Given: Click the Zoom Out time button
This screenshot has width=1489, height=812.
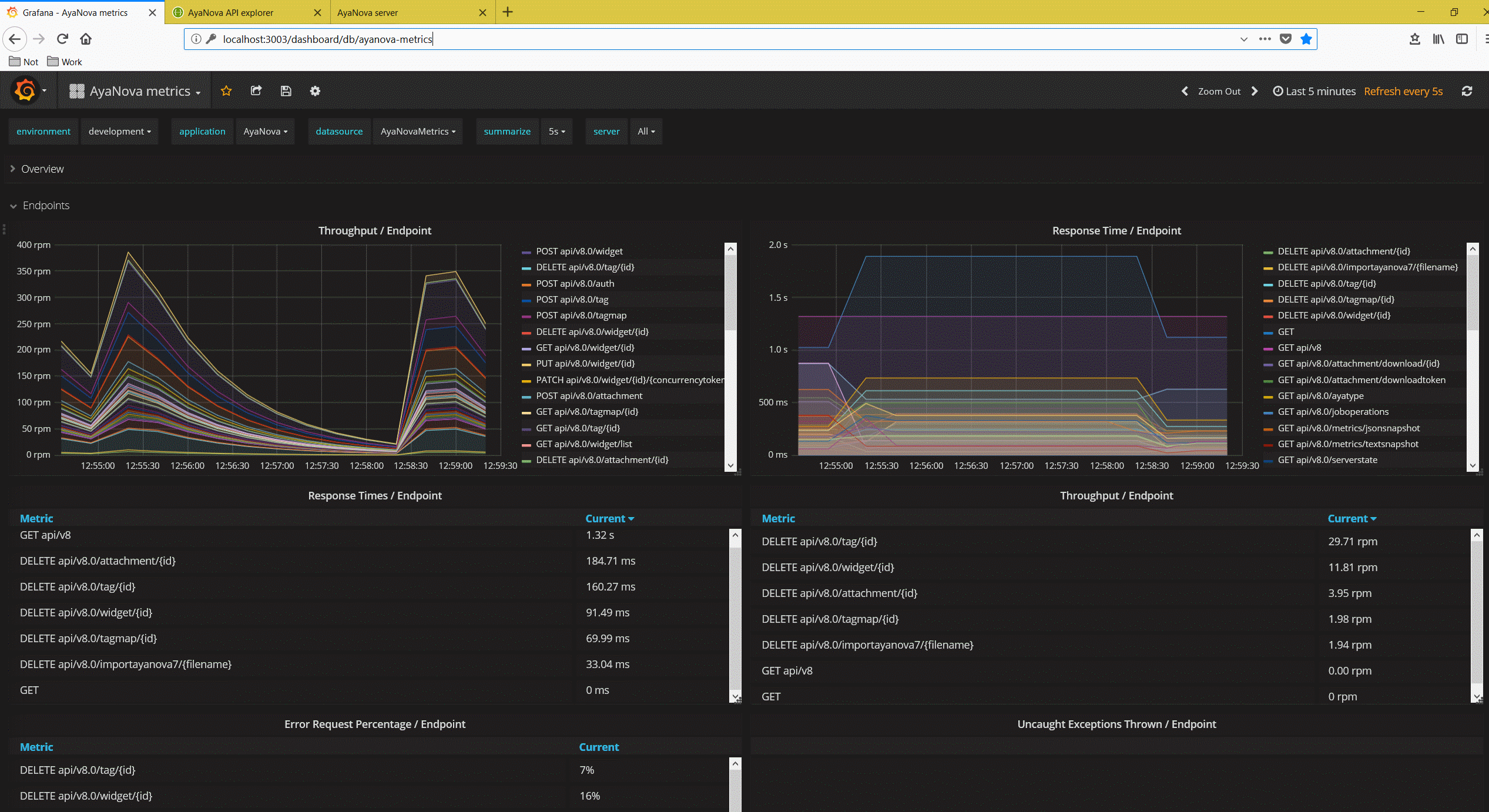Looking at the screenshot, I should 1219,91.
